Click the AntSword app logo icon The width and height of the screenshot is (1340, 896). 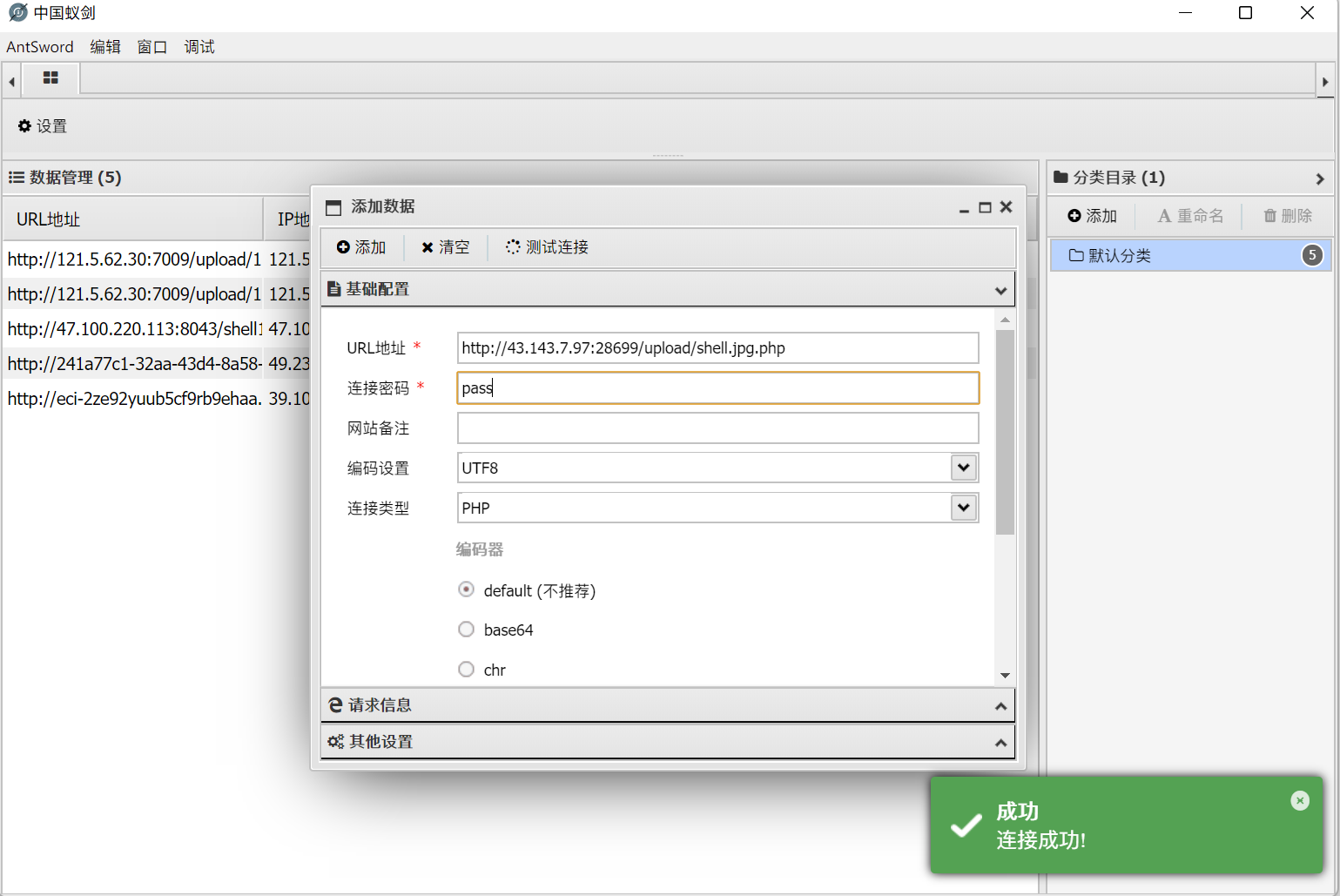17,12
